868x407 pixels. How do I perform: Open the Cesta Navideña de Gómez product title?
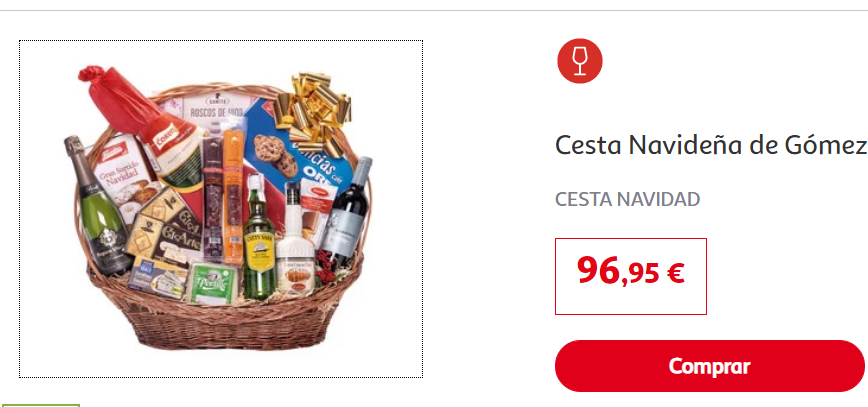point(711,146)
